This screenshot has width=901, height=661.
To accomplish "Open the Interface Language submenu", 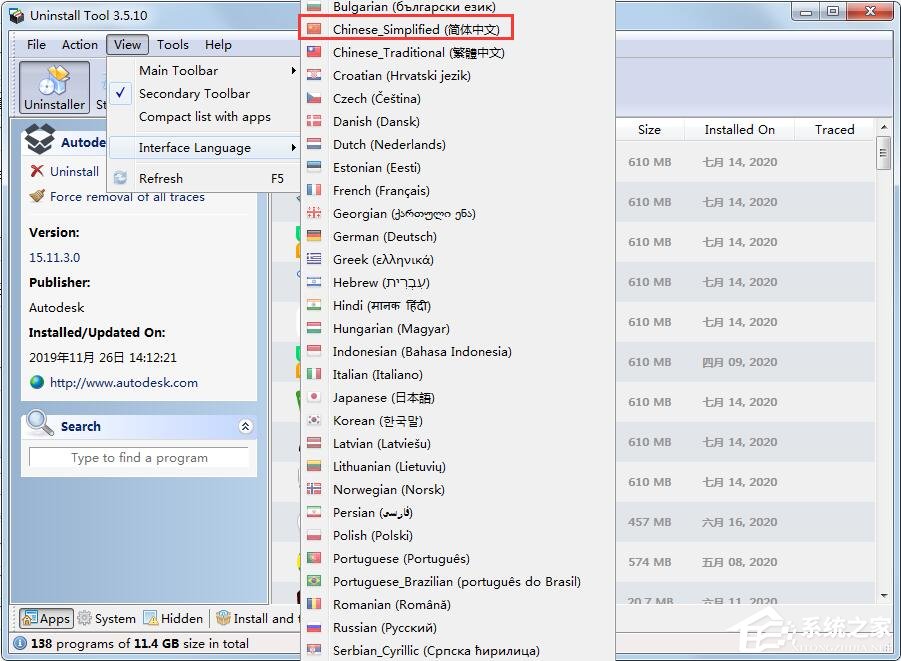I will (x=196, y=146).
